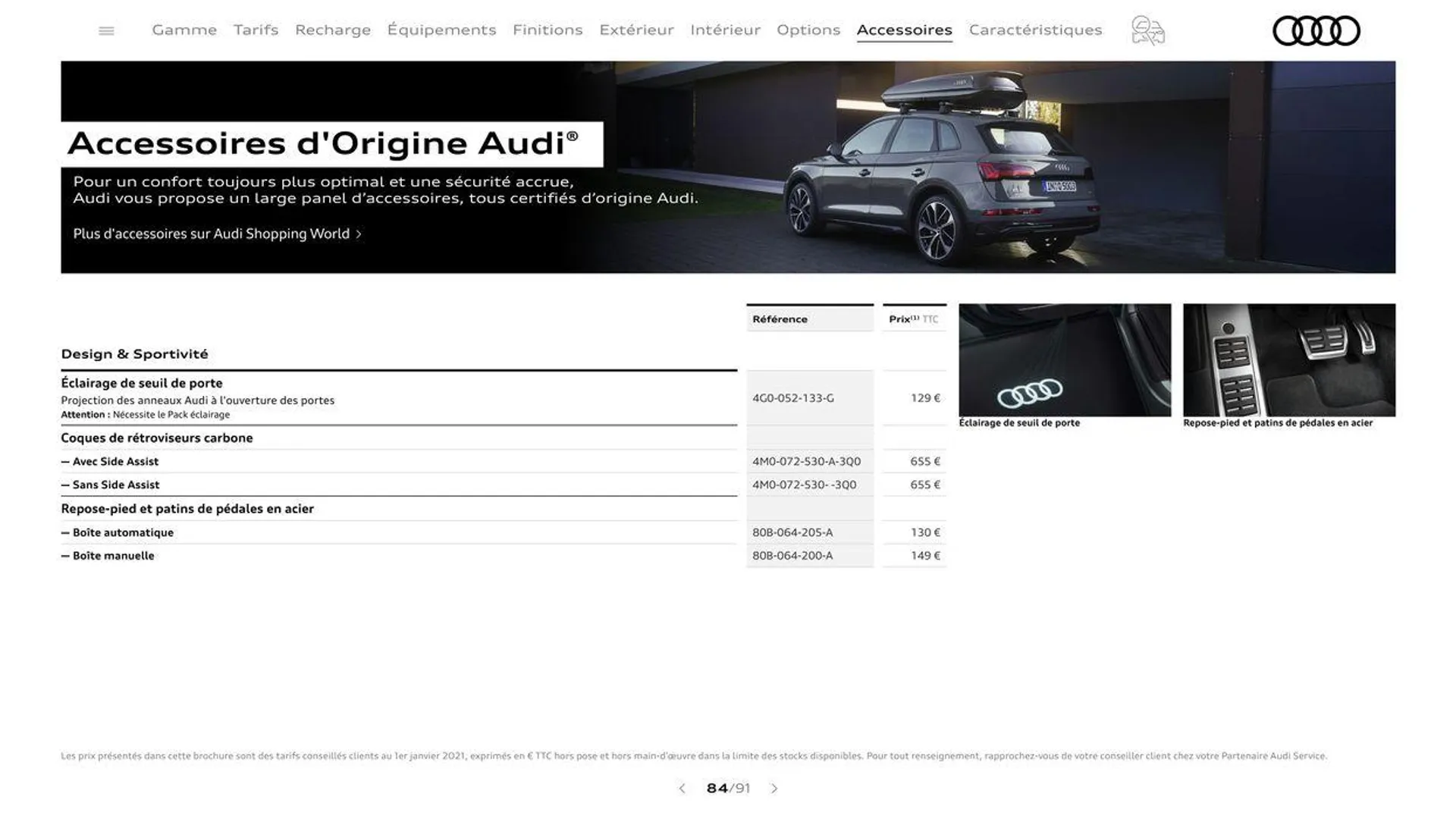This screenshot has width=1456, height=819.
Task: Click the Prix TTC column header
Action: (x=915, y=318)
